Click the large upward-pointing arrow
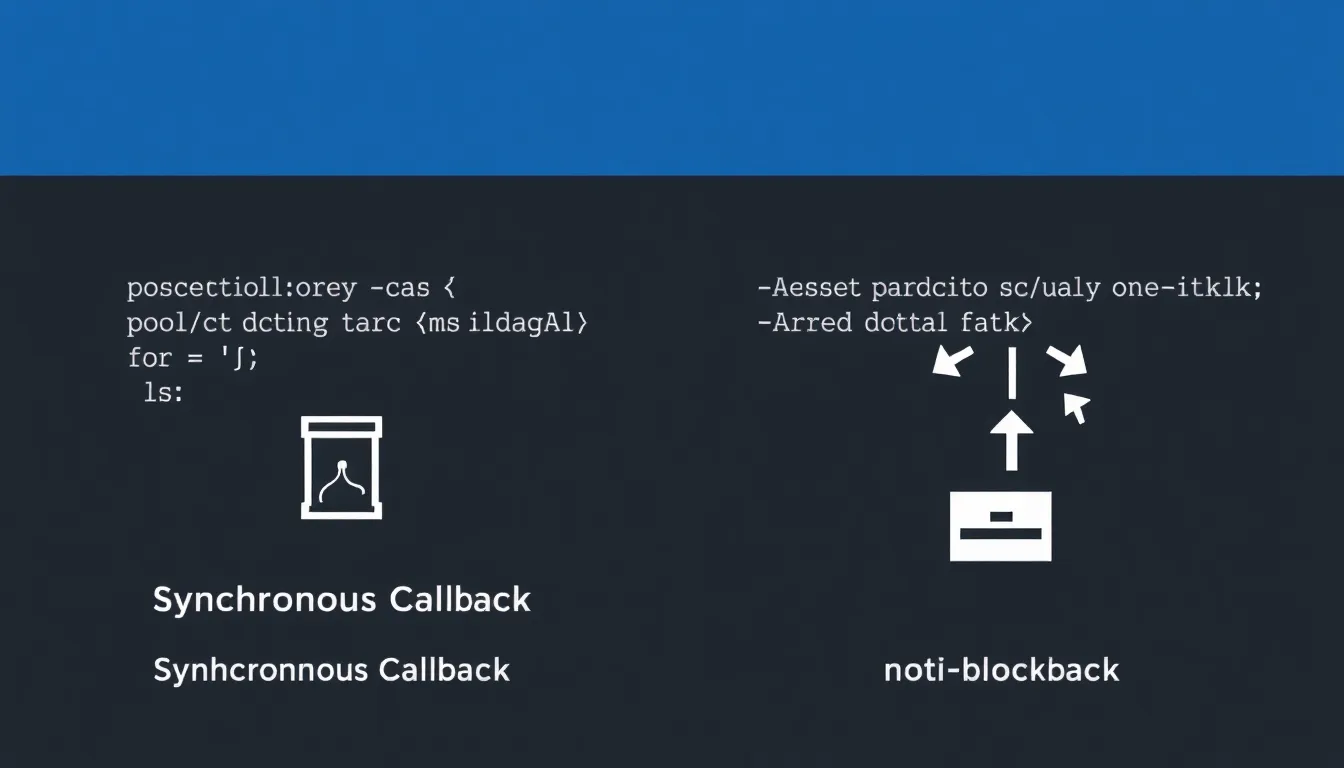 coord(1011,440)
